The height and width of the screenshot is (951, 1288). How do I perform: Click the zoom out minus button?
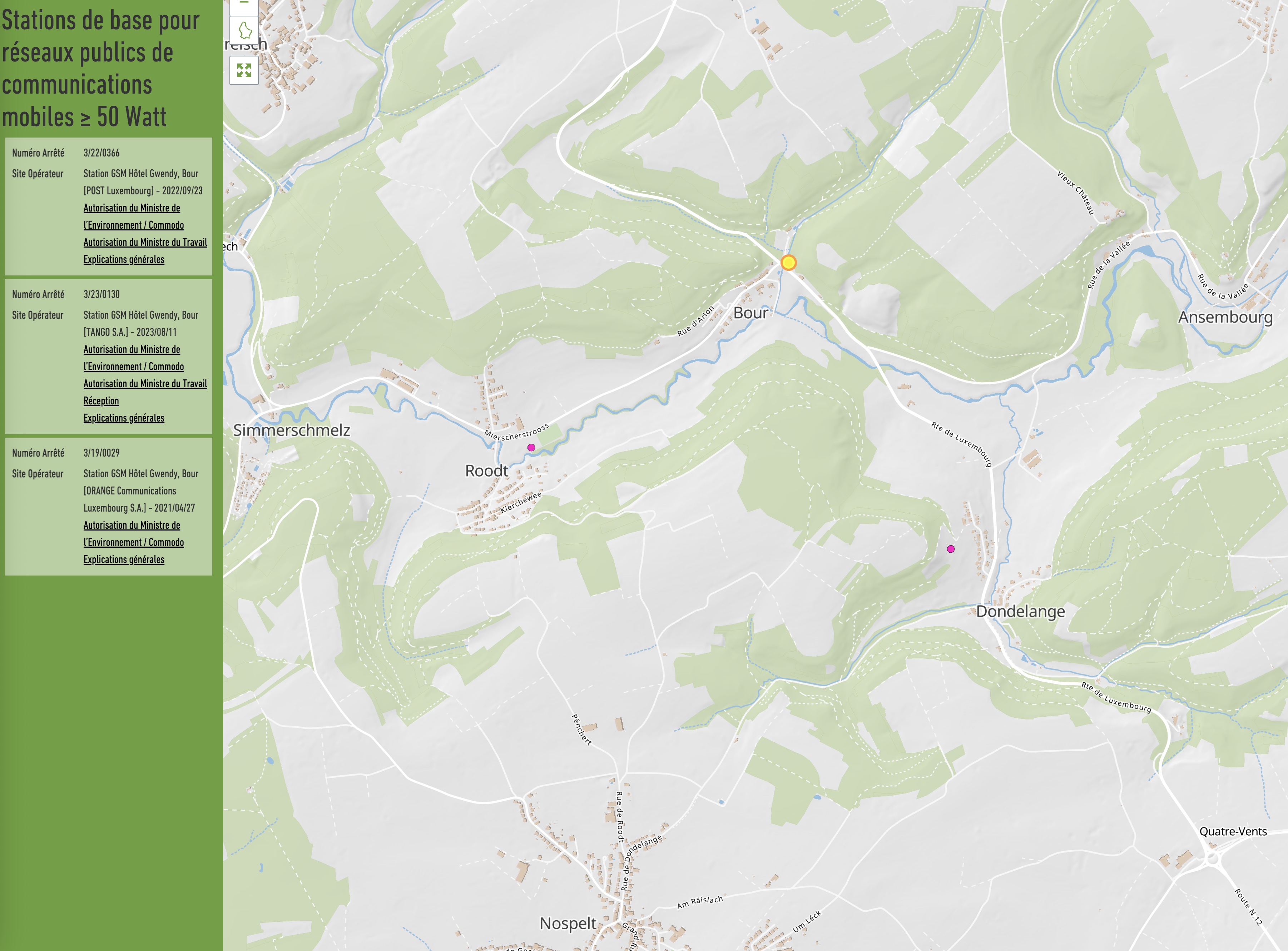243,5
